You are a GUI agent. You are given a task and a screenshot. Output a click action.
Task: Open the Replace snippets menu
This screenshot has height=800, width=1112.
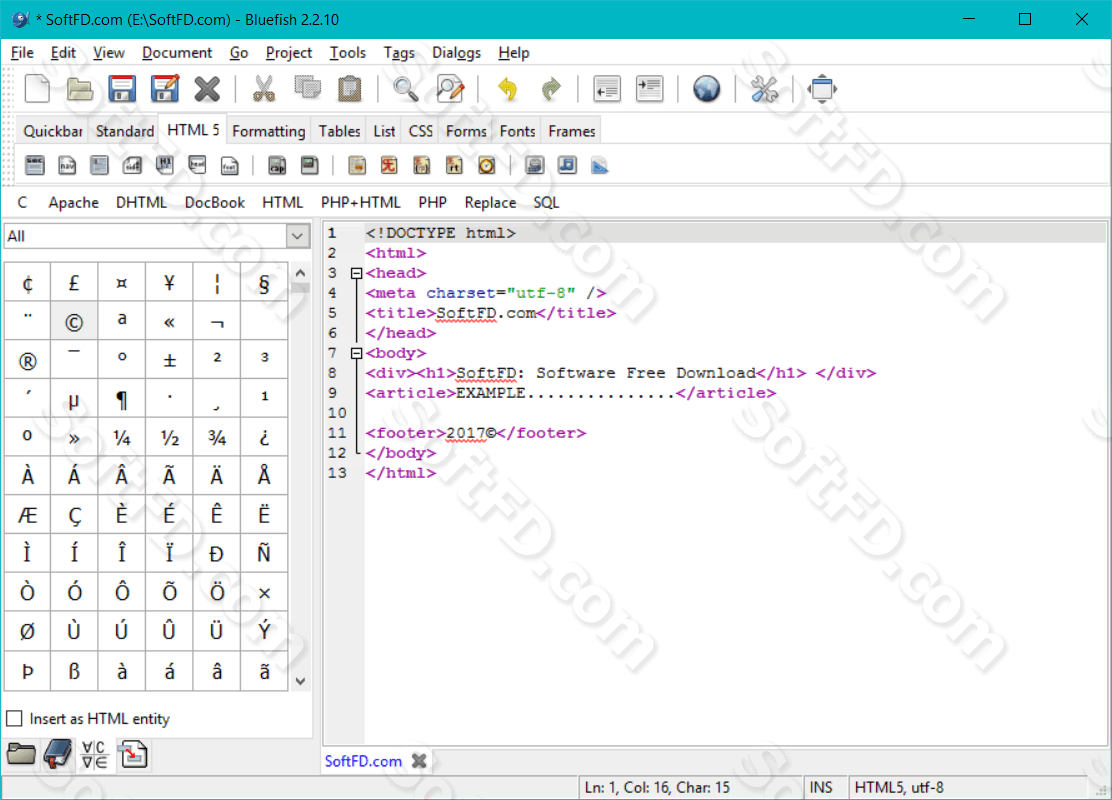point(490,203)
